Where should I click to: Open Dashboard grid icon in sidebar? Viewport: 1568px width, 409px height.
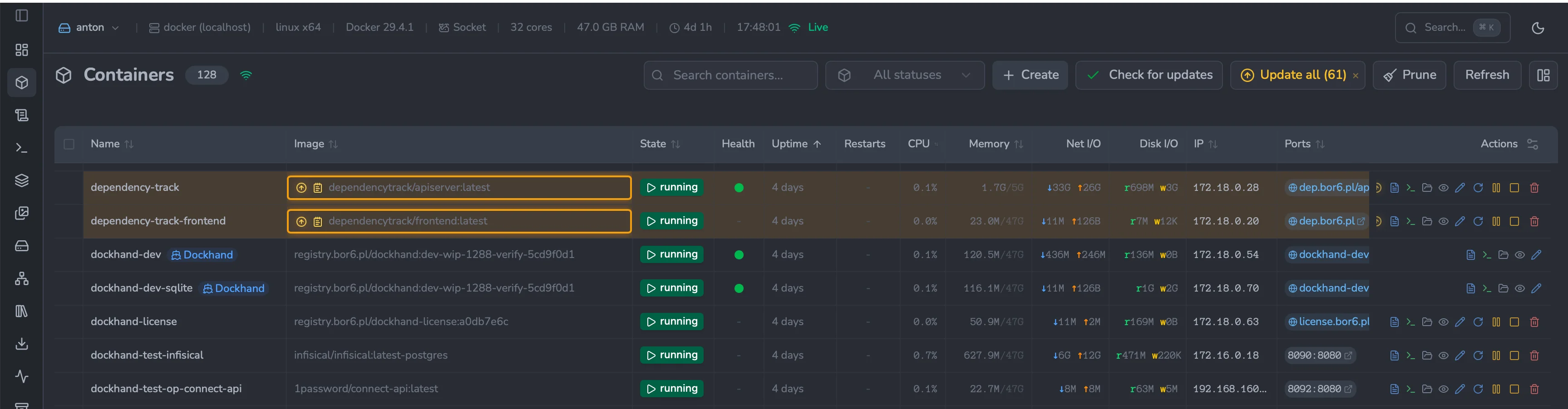tap(21, 50)
